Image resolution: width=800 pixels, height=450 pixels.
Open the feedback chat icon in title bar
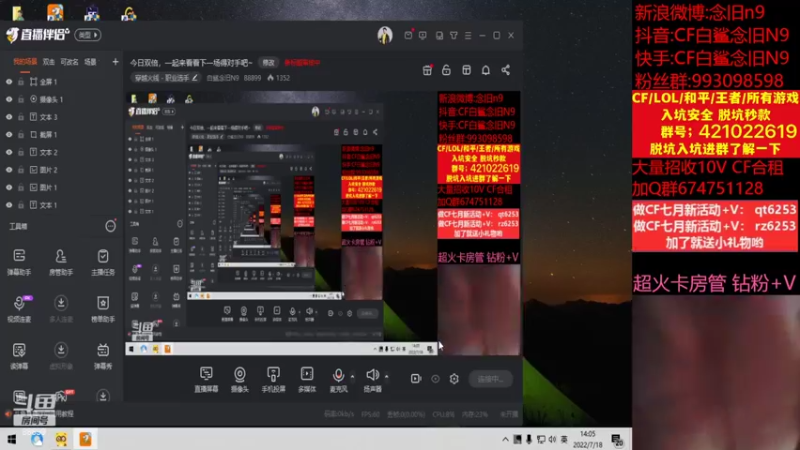[422, 35]
